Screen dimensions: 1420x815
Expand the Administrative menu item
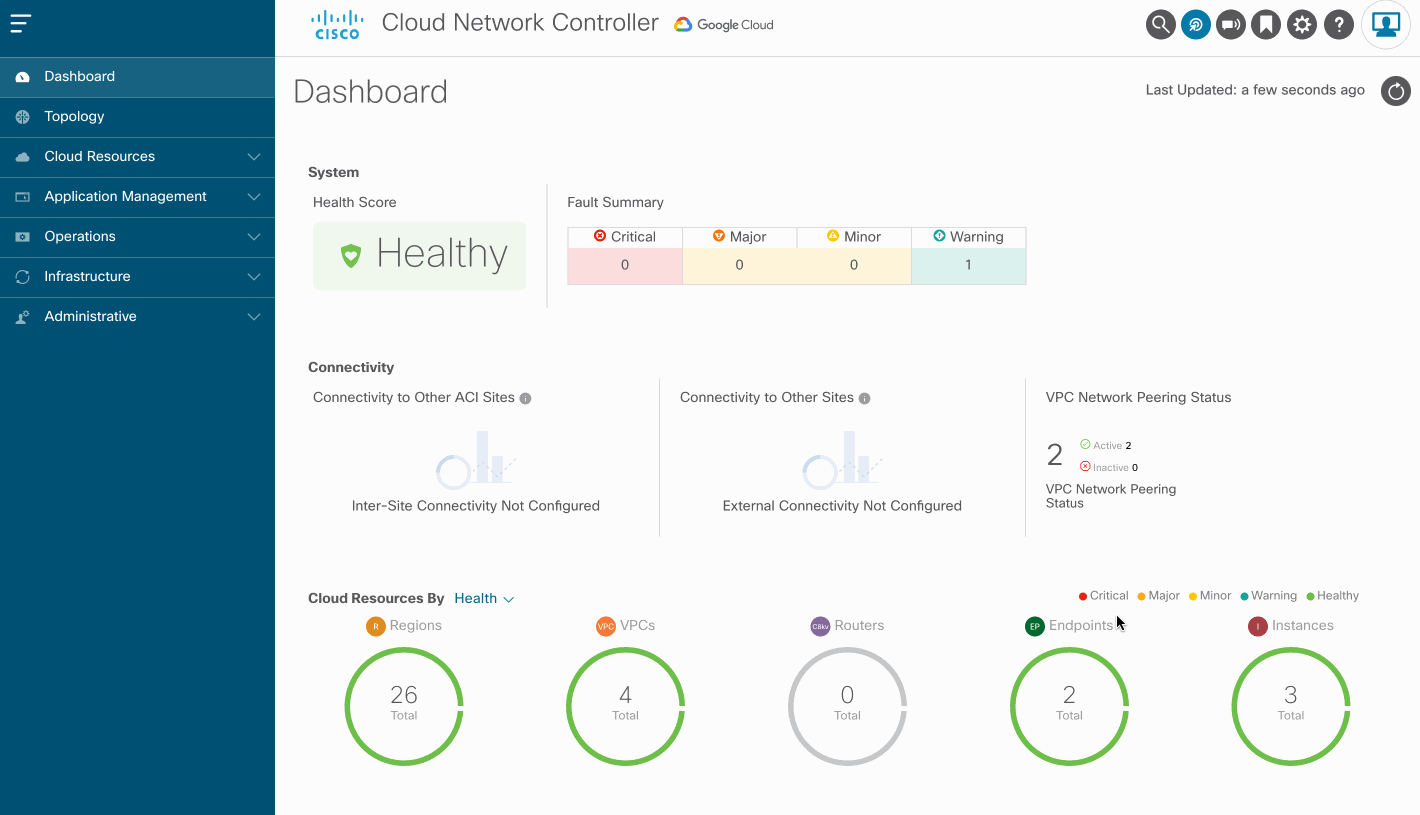click(137, 317)
